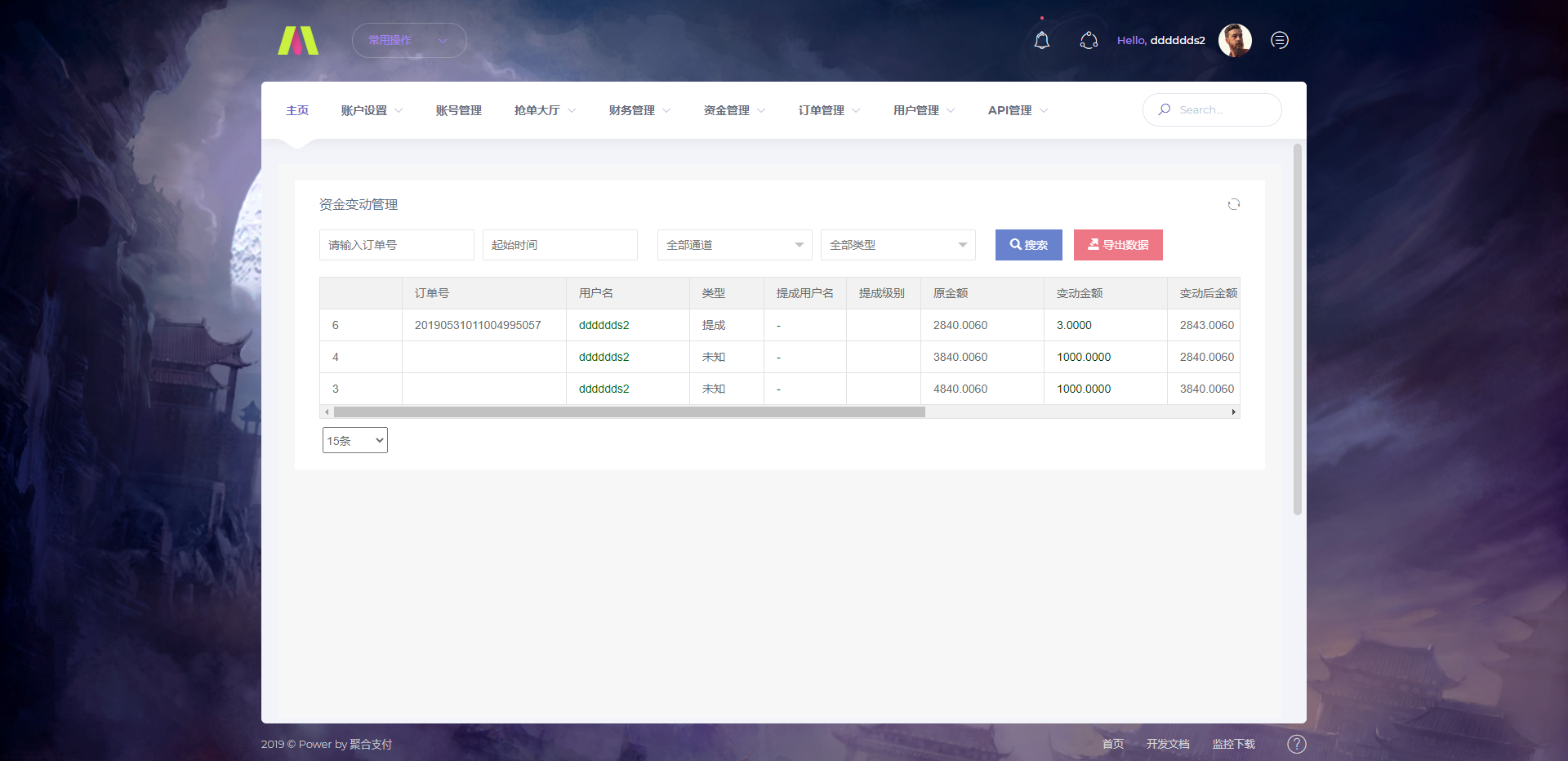
Task: Open the 全部通道 select box
Action: [735, 245]
